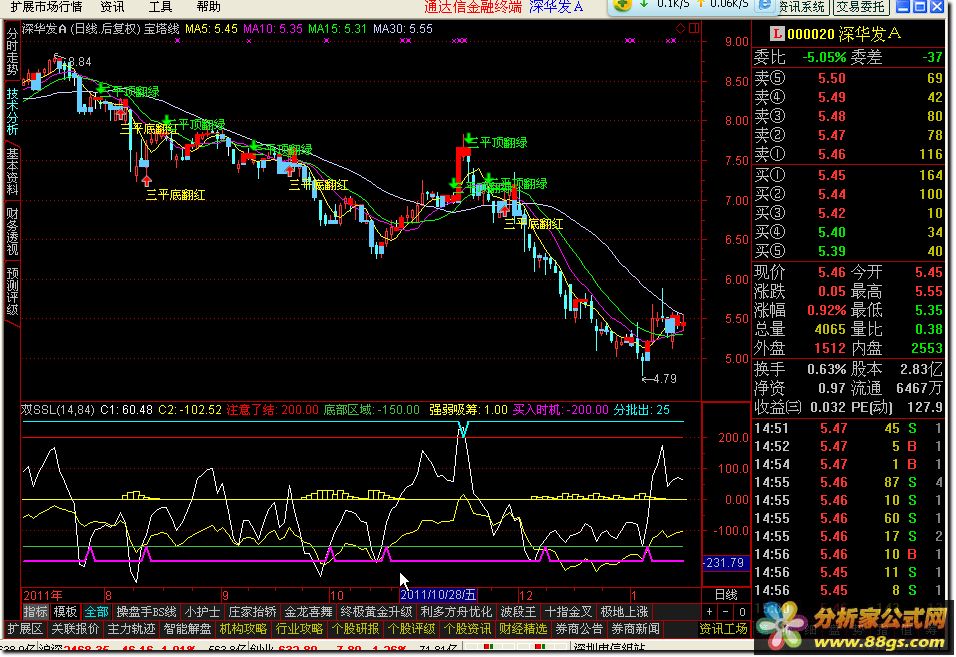Apply the 极地上涨 indicator
The height and width of the screenshot is (657, 956).
pyautogui.click(x=624, y=611)
